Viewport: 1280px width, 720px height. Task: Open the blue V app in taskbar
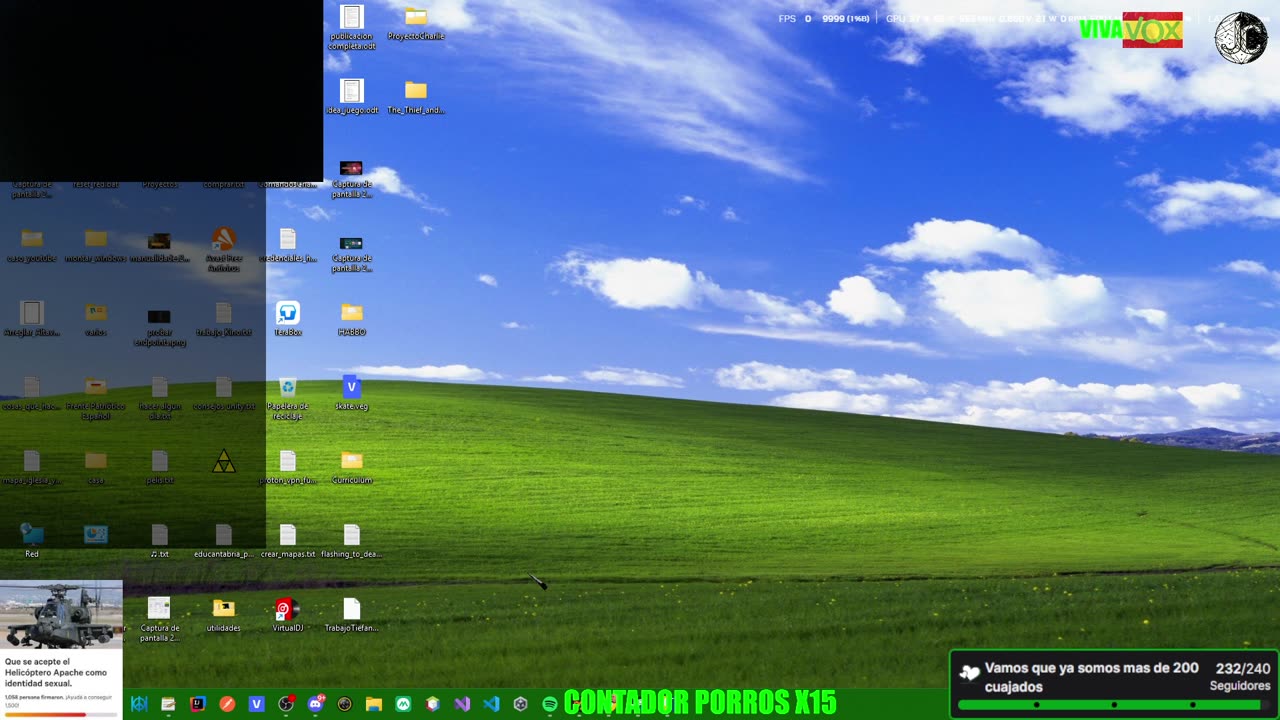click(x=256, y=704)
